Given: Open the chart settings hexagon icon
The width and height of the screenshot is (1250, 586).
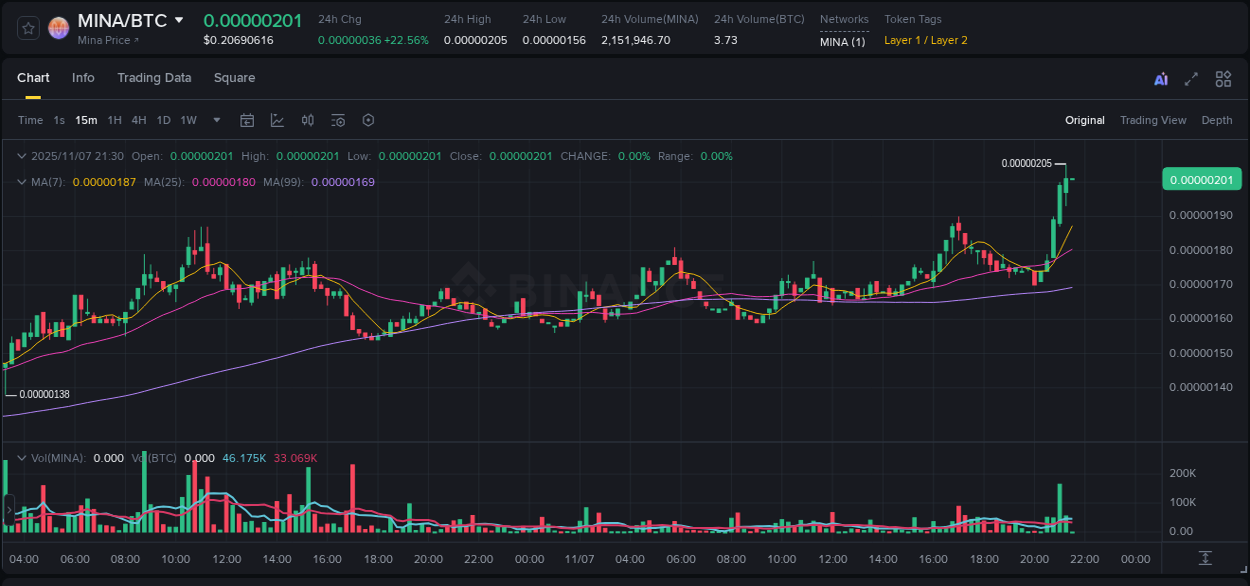Looking at the screenshot, I should [368, 120].
